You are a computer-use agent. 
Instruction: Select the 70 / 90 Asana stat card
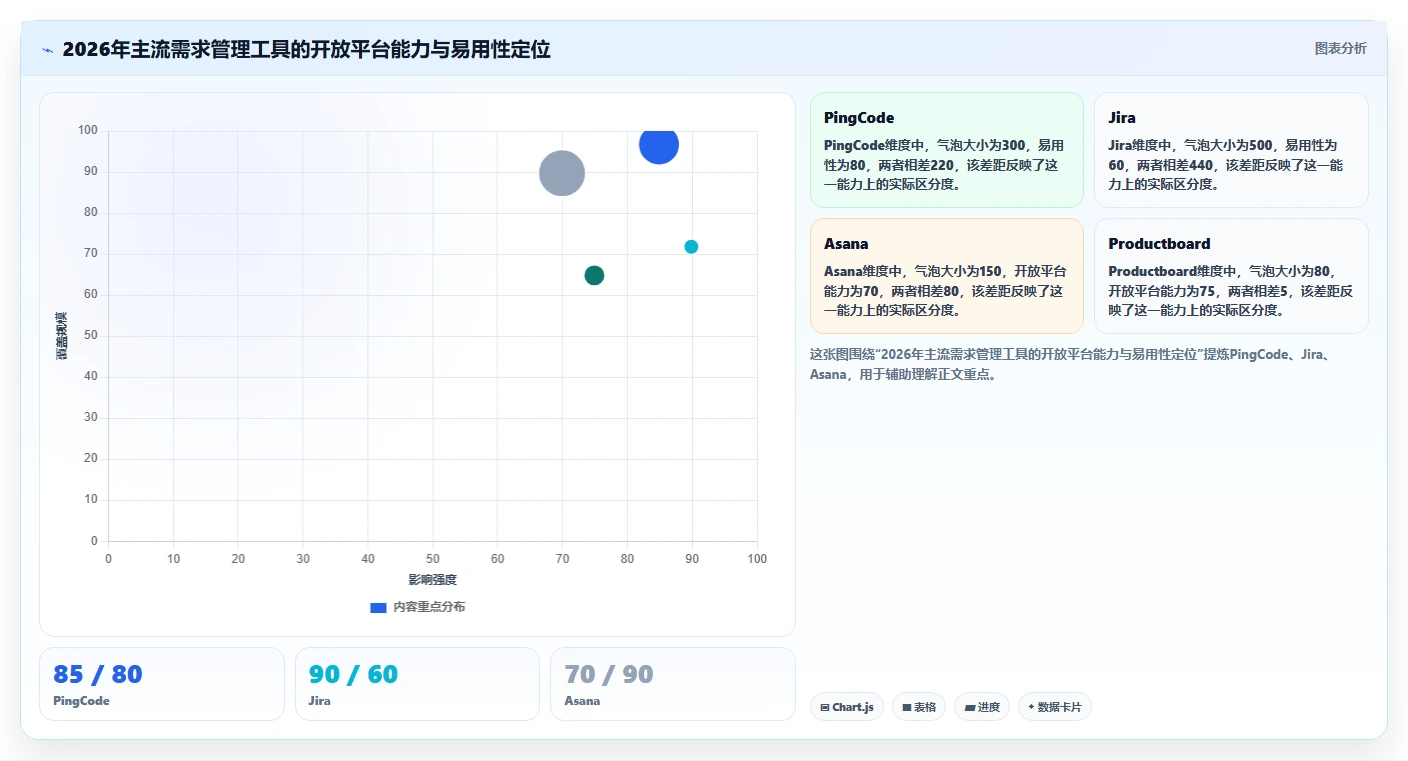673,684
